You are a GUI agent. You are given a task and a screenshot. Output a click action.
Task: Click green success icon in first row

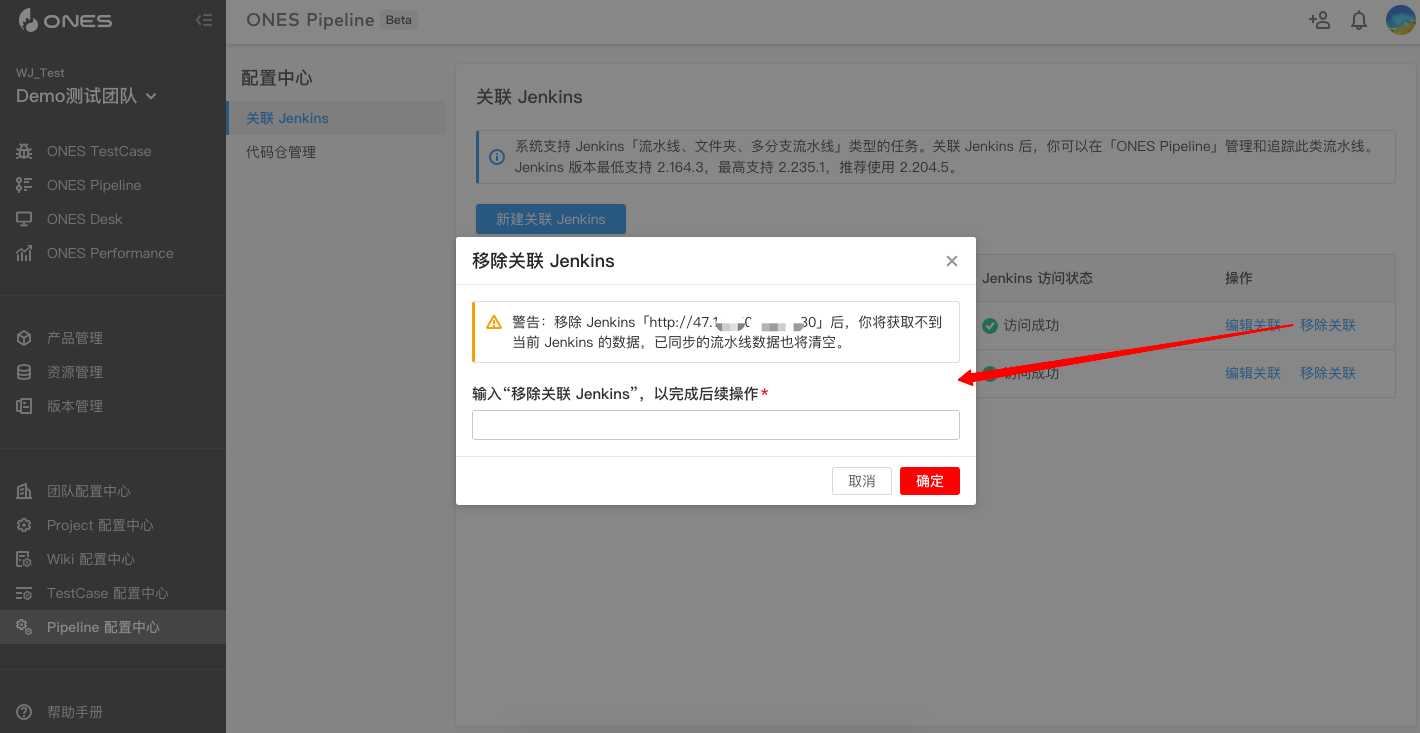tap(990, 325)
